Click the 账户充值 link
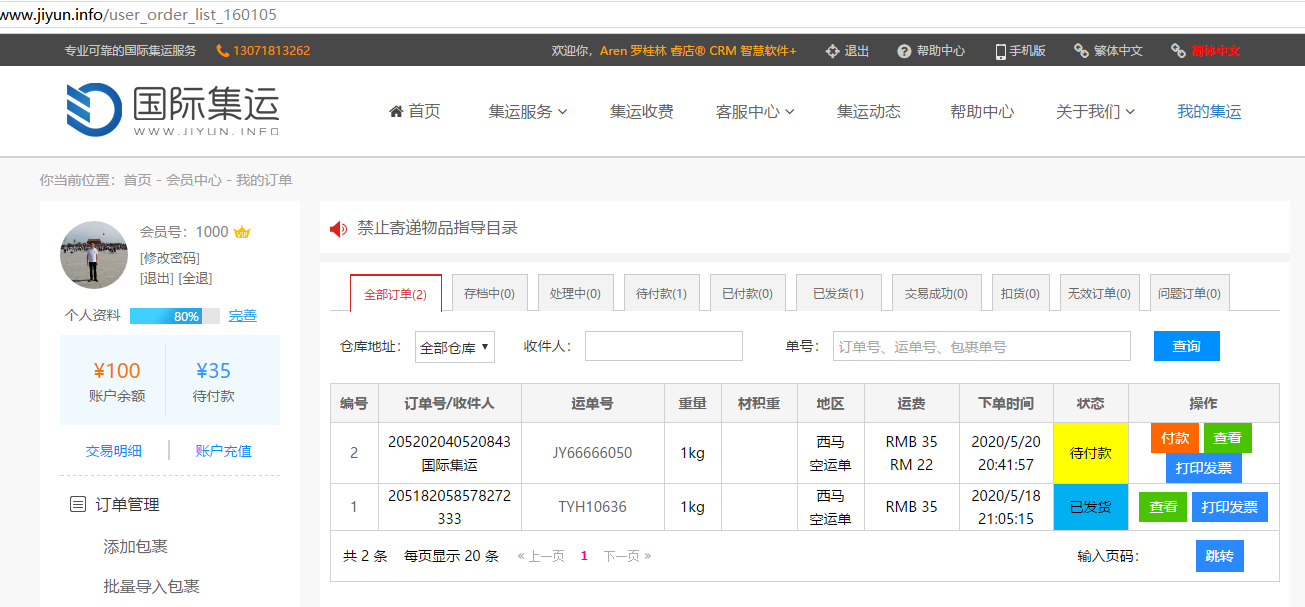Viewport: 1305px width, 607px height. (223, 451)
